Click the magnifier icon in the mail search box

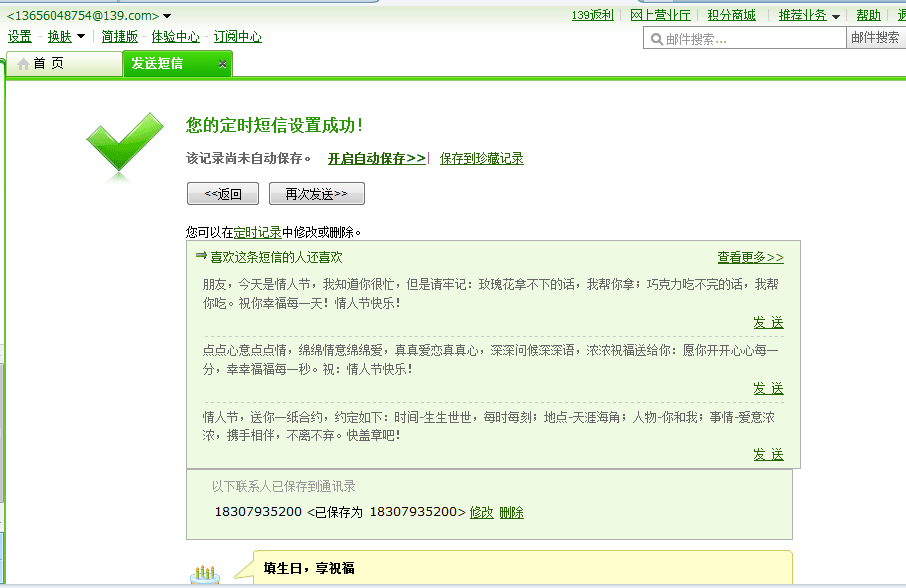coord(657,37)
